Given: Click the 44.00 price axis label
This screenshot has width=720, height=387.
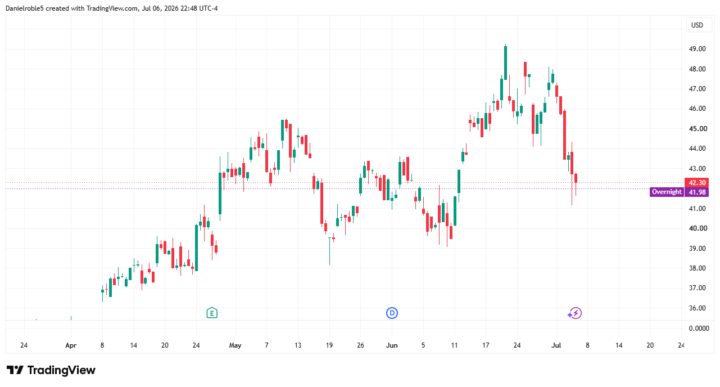Looking at the screenshot, I should click(x=697, y=148).
